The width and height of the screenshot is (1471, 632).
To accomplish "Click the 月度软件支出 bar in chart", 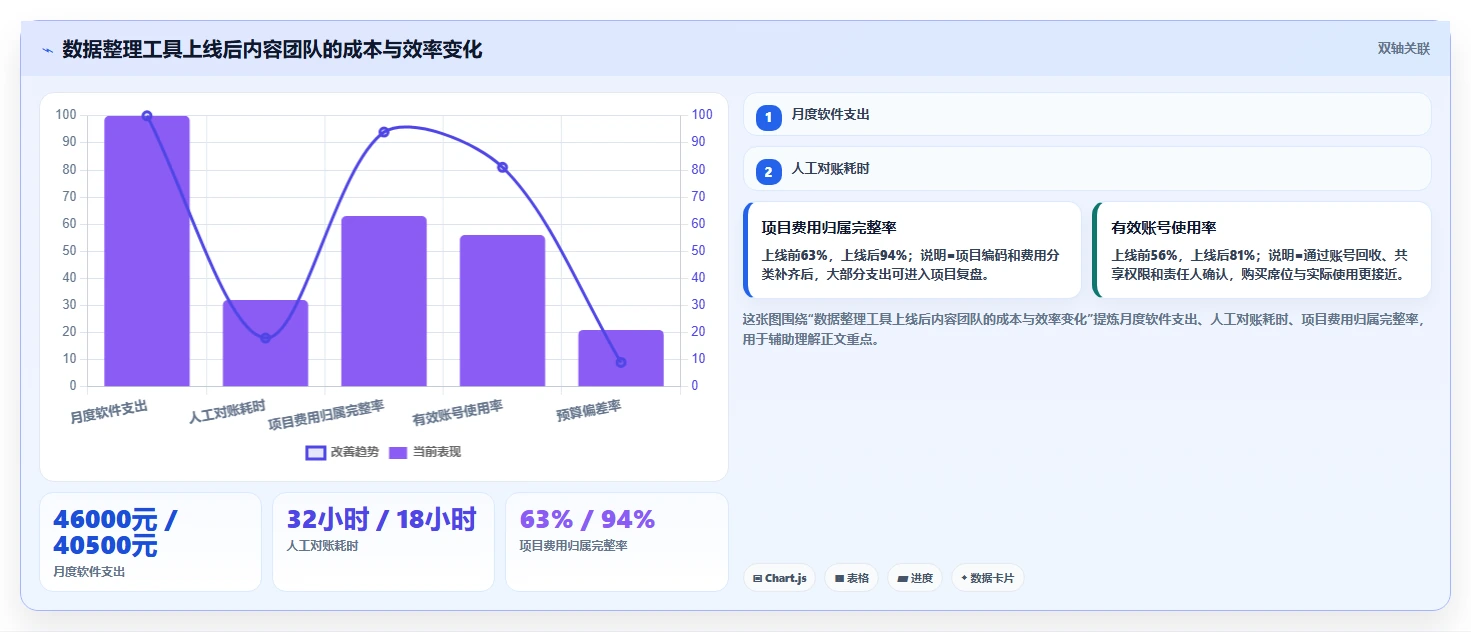I will click(147, 251).
